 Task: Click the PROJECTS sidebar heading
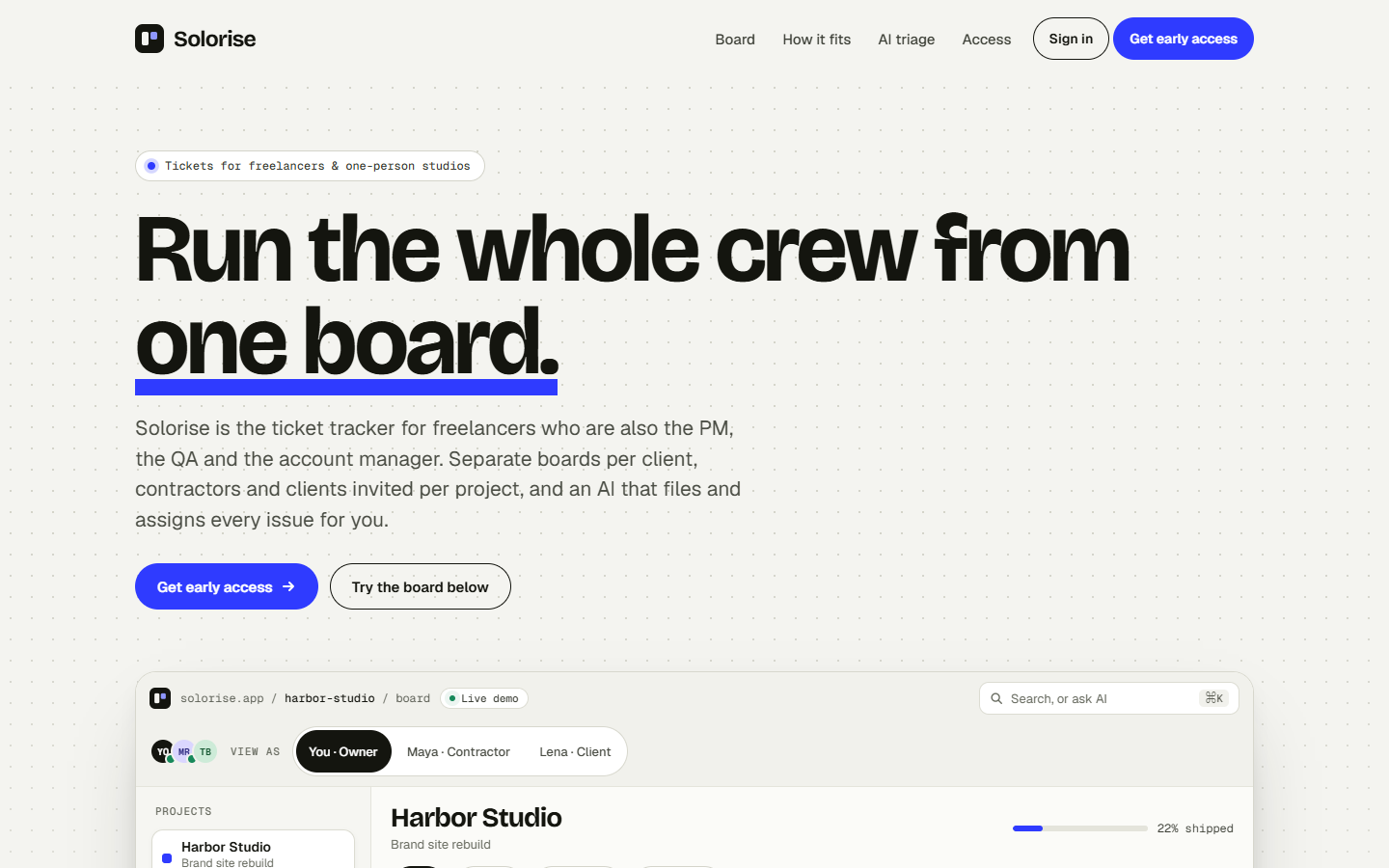[x=183, y=811]
